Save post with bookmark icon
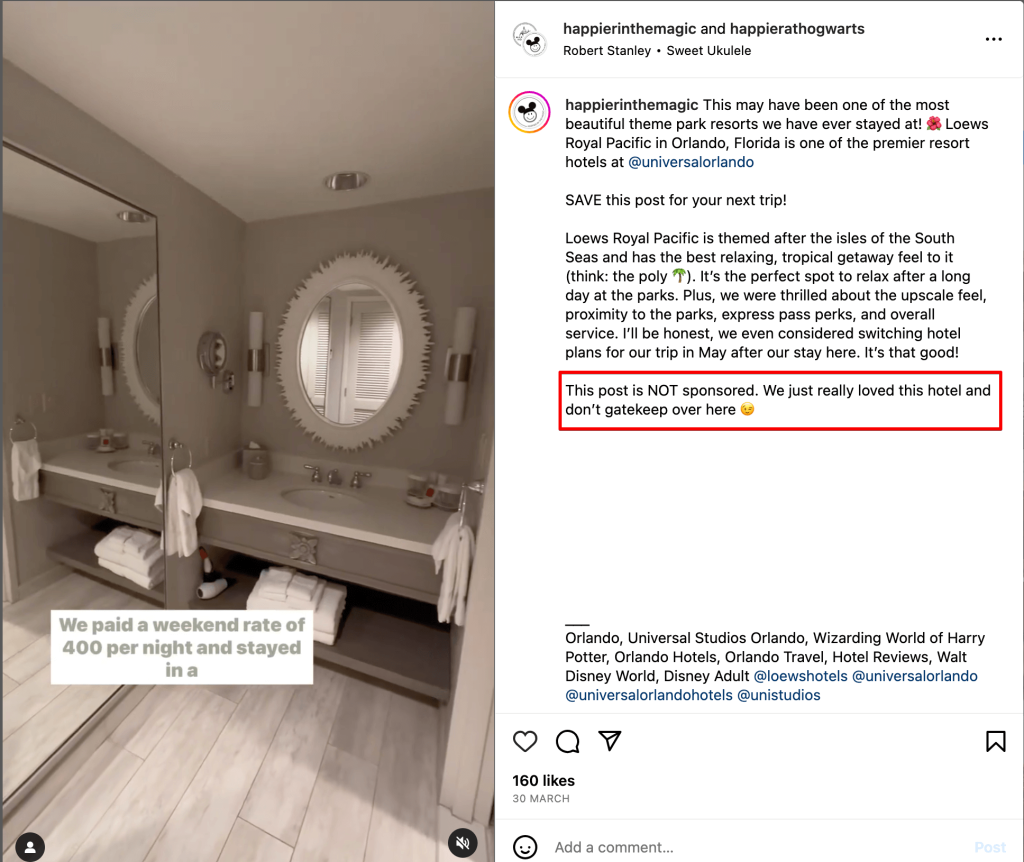The width and height of the screenshot is (1024, 862). click(995, 741)
